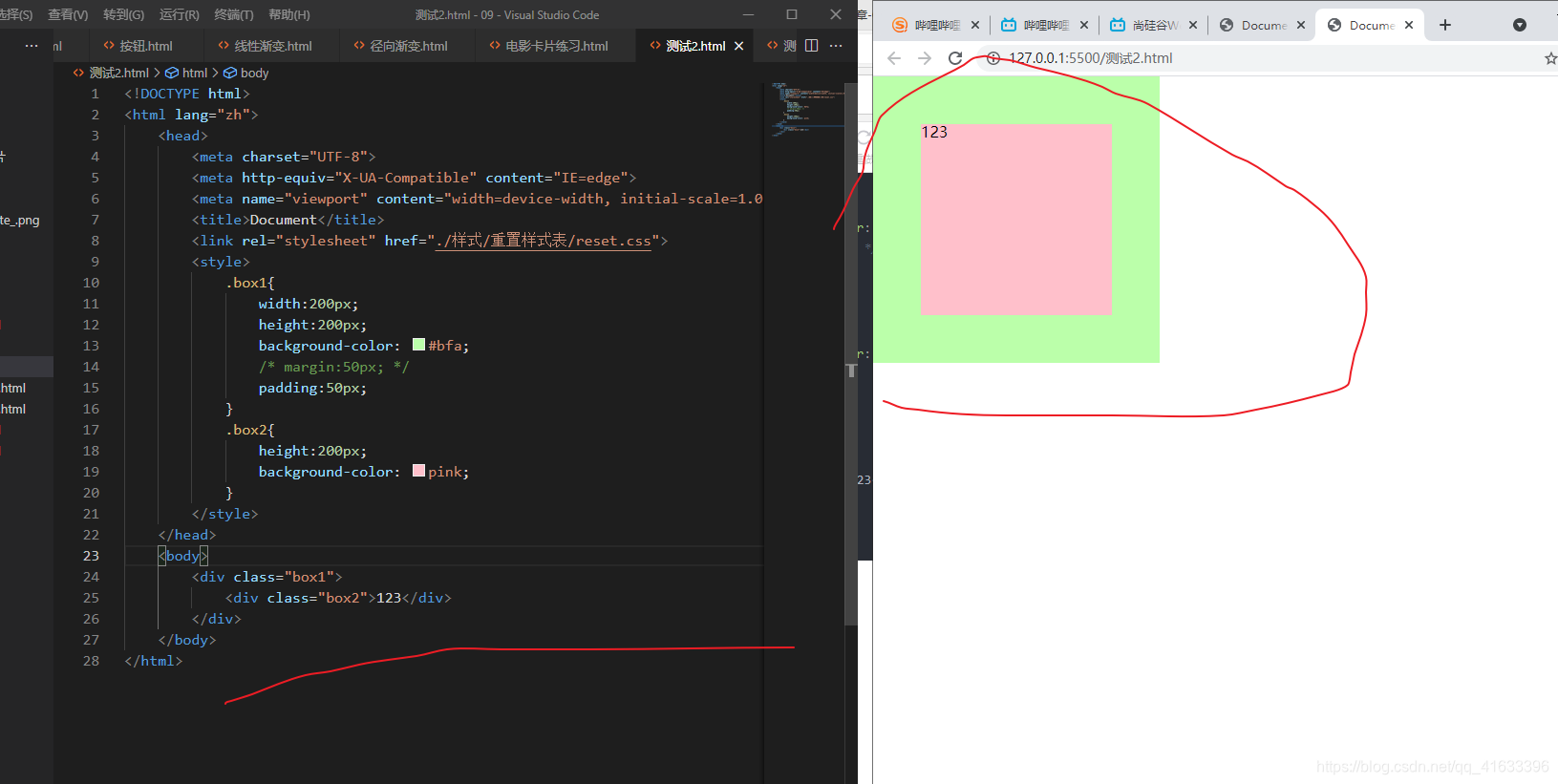
Task: Go forward in the browser
Action: click(925, 58)
